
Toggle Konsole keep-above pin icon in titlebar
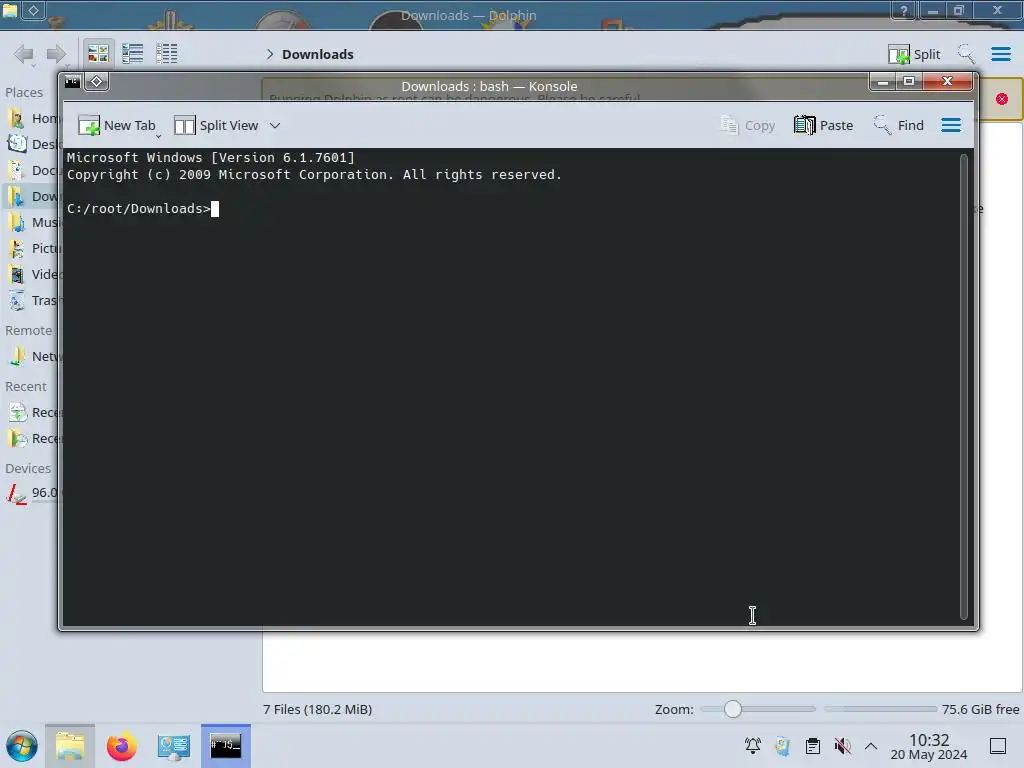tap(97, 82)
